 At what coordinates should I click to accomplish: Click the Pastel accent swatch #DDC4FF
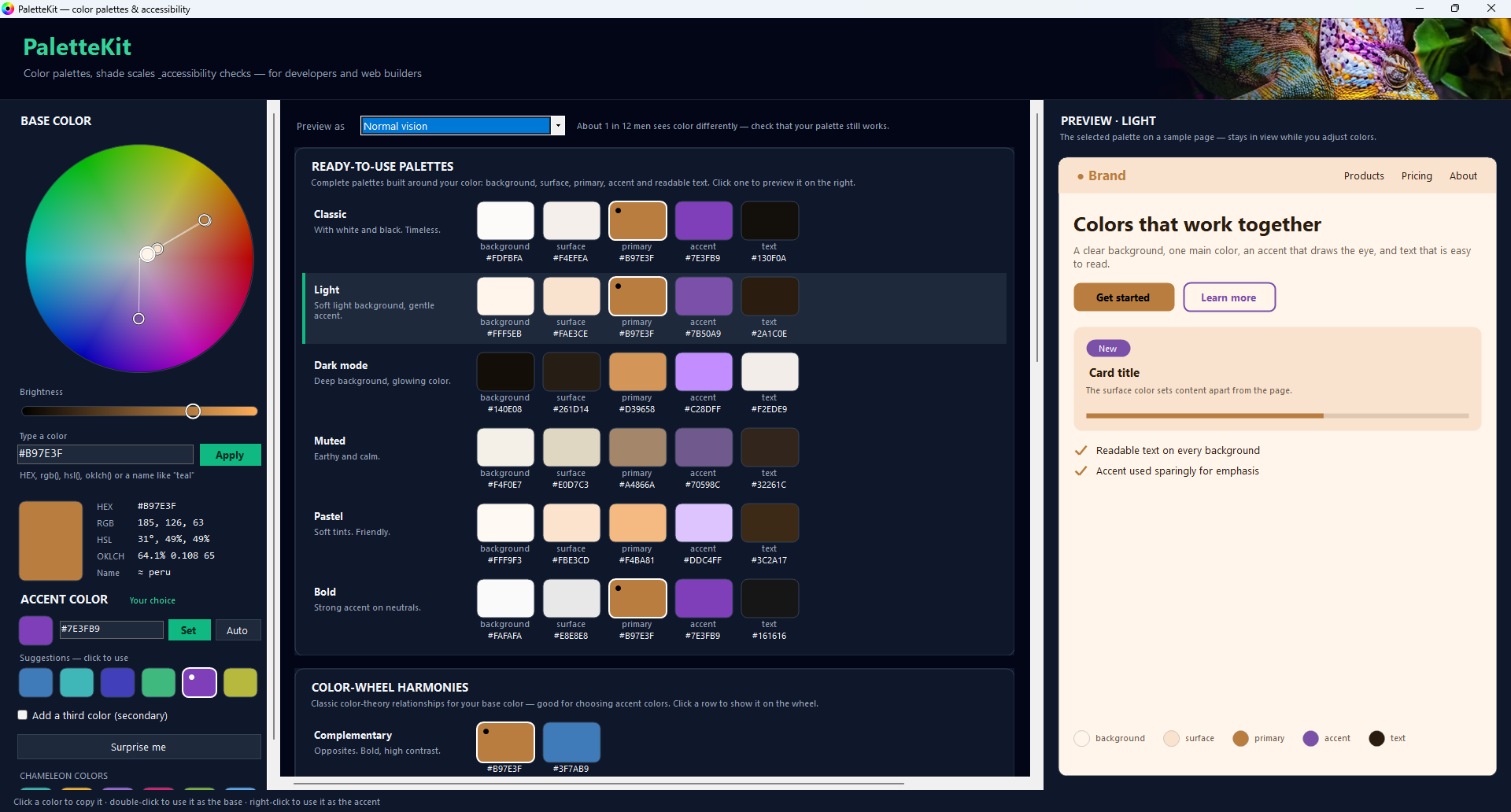[x=704, y=522]
